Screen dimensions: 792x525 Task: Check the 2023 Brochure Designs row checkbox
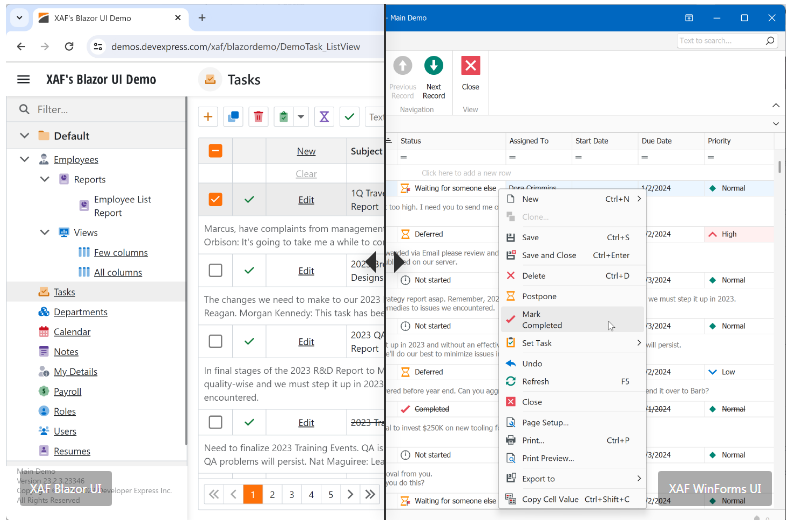point(215,270)
